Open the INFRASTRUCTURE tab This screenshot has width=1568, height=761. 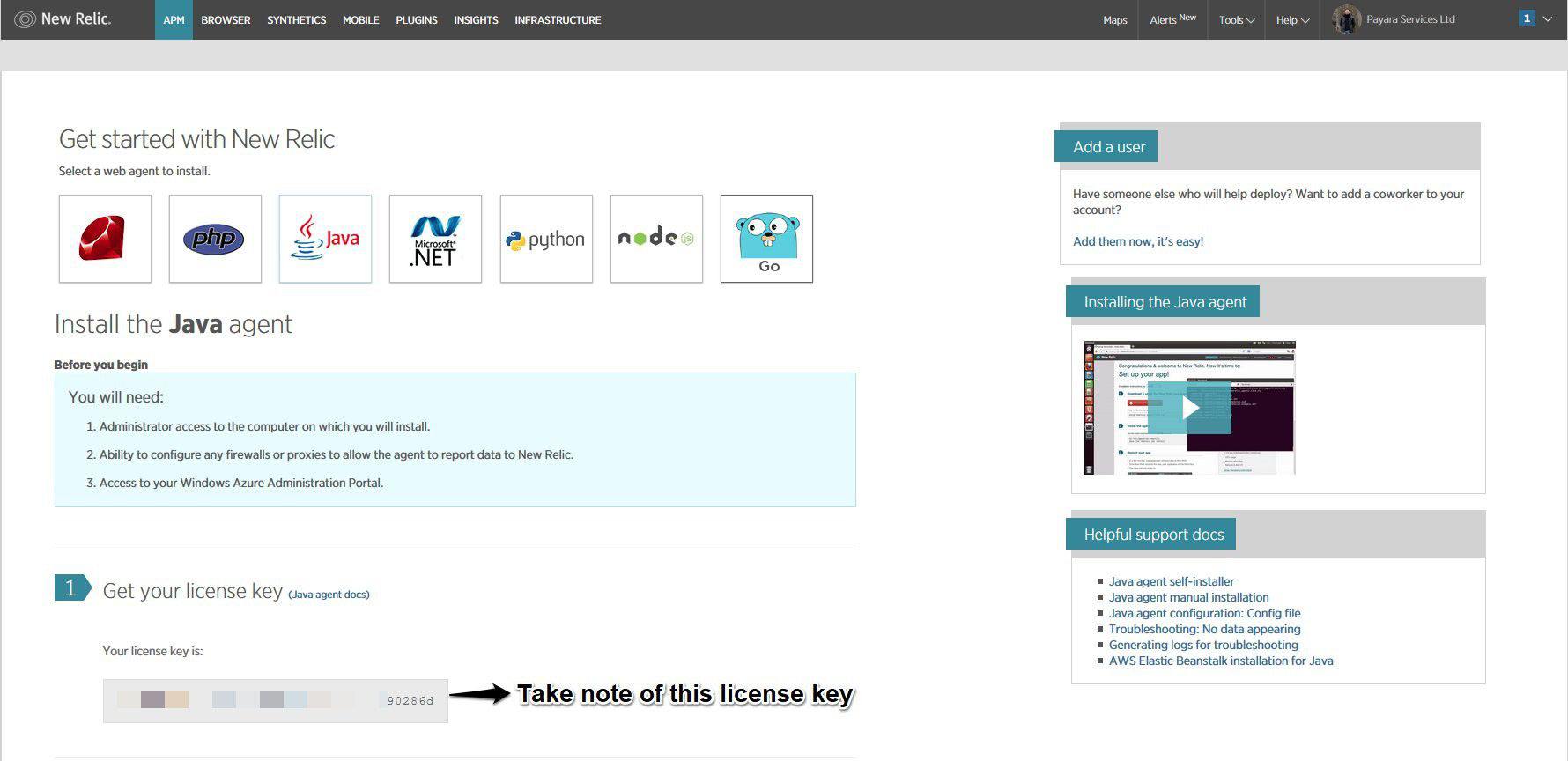558,20
